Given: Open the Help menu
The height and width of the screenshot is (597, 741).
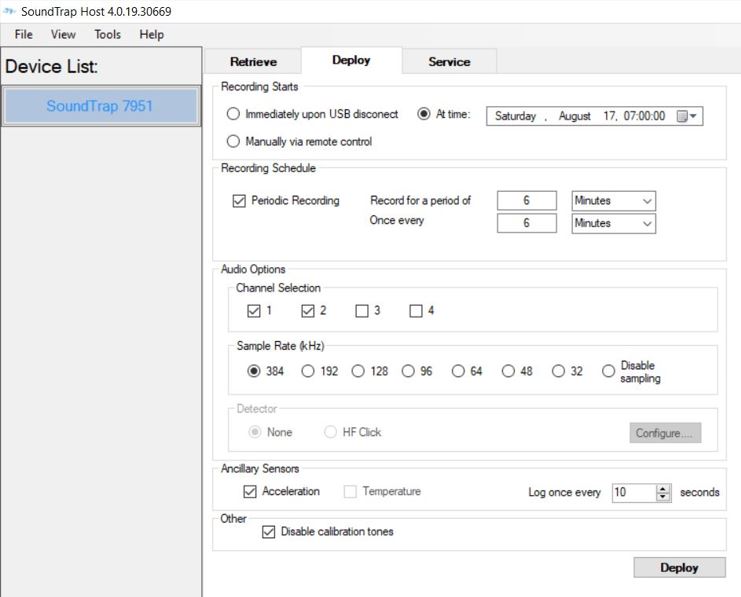Looking at the screenshot, I should click(x=151, y=35).
